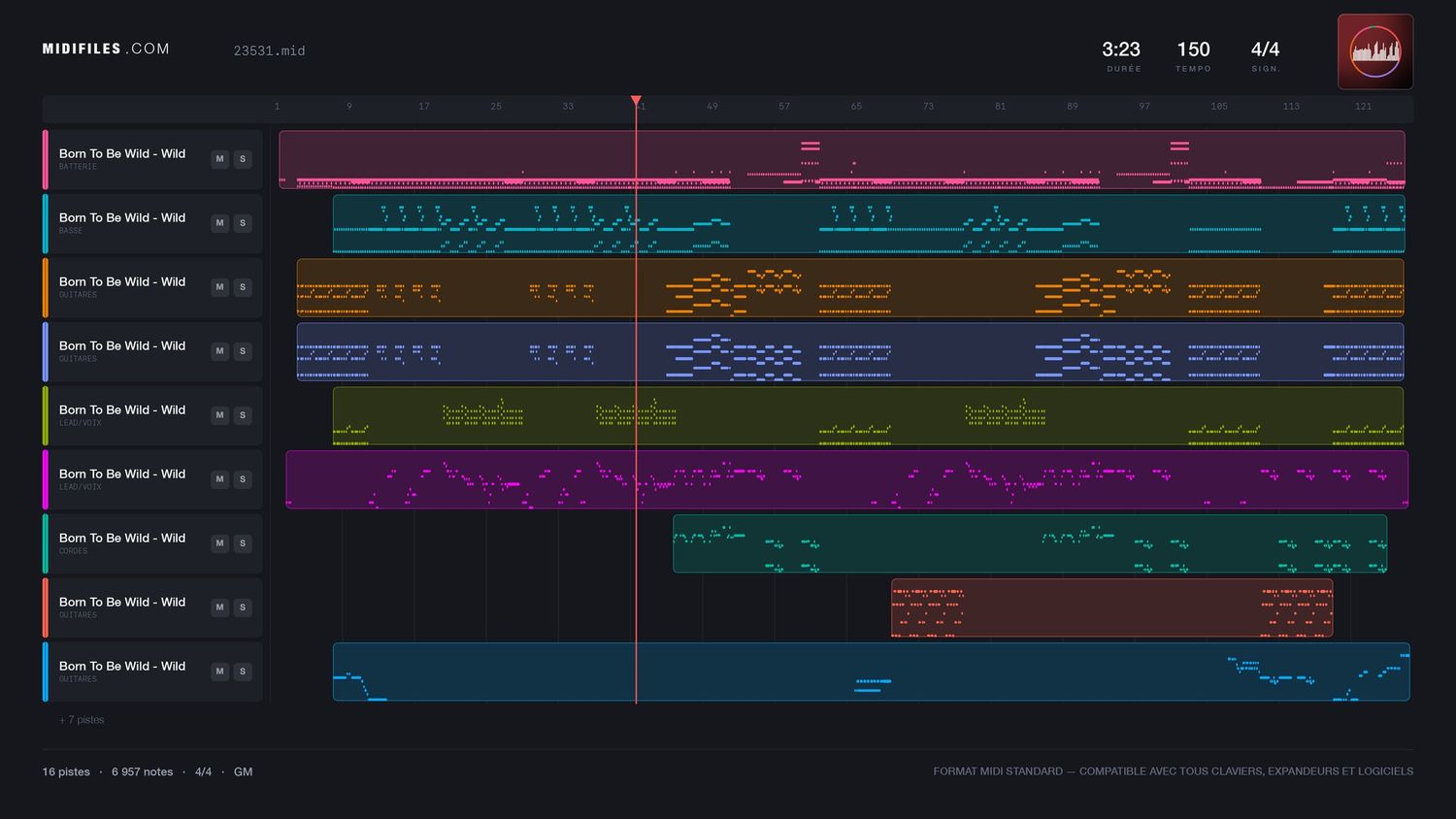Mute the bright blue GUITARES track
Image resolution: width=1456 pixels, height=819 pixels.
point(220,672)
